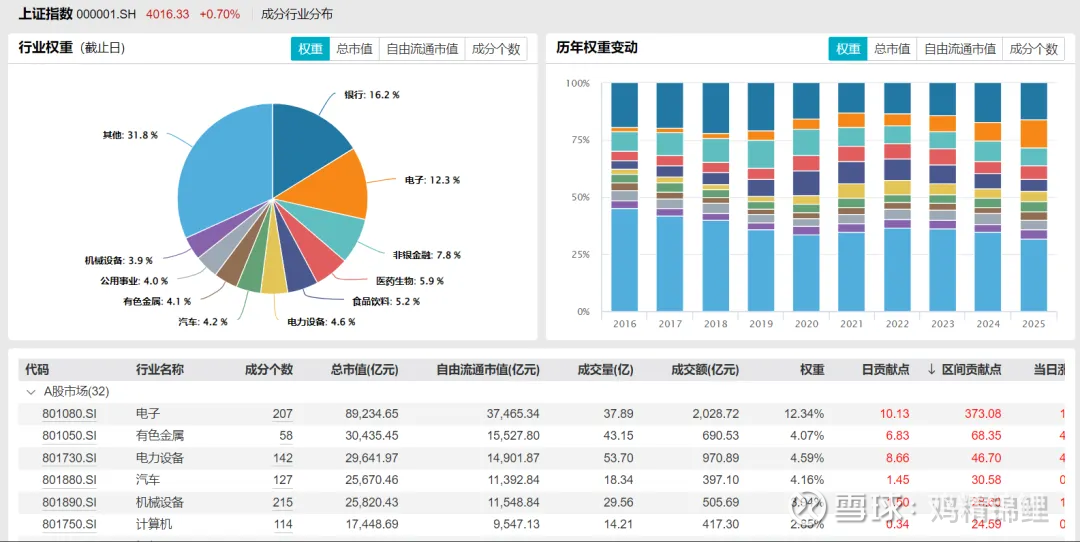The image size is (1080, 542).
Task: Switch to 自由流通市值 in 行业权重 panel
Action: pos(422,49)
